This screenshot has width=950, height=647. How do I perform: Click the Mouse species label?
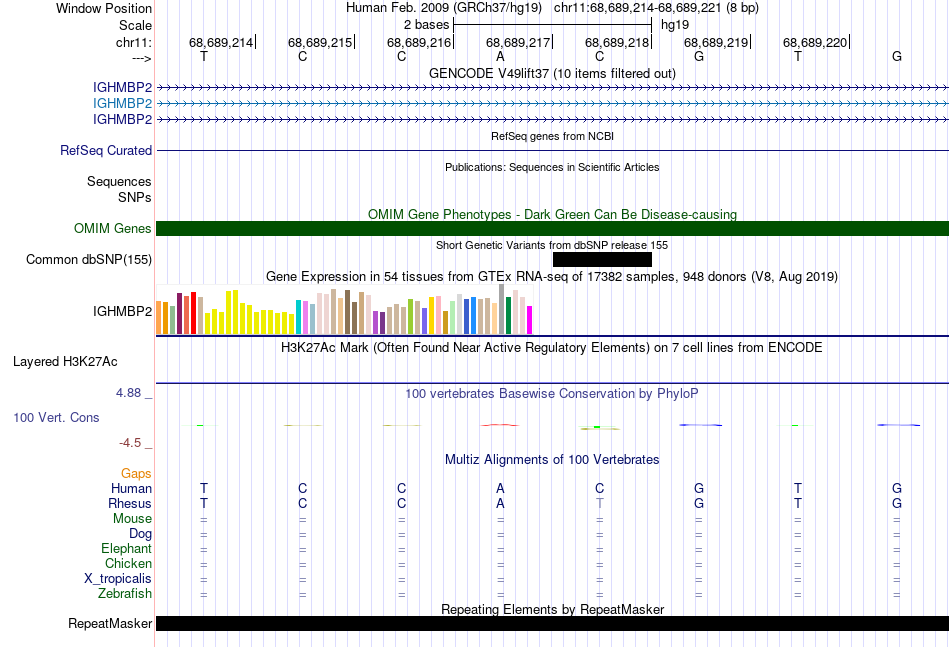[x=133, y=519]
